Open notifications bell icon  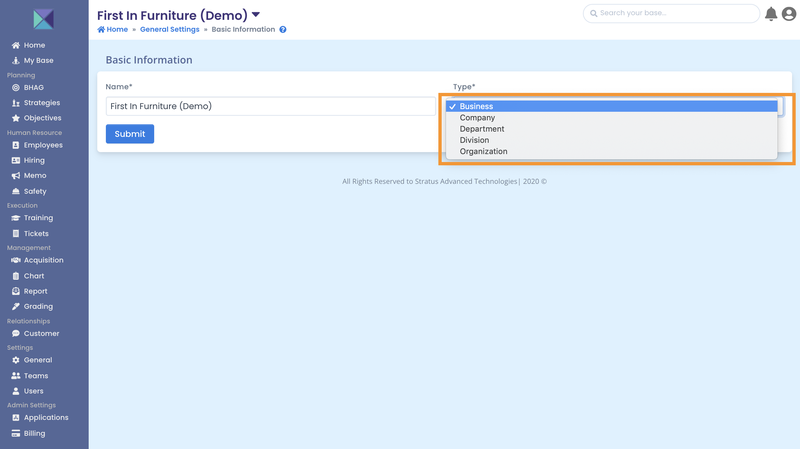(x=771, y=14)
